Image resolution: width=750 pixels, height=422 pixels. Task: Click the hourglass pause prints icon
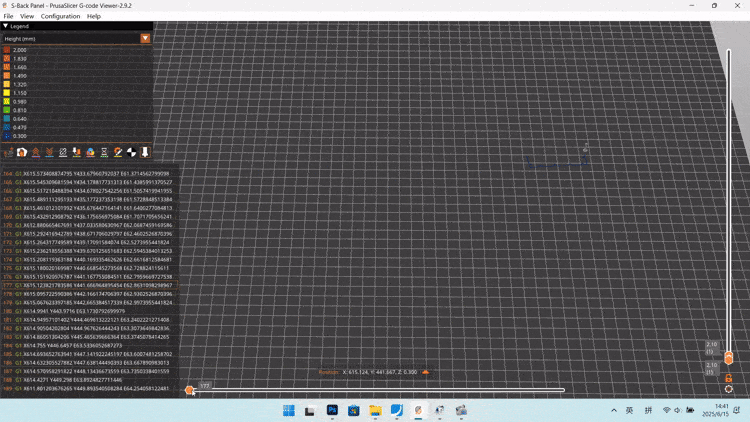click(x=104, y=152)
